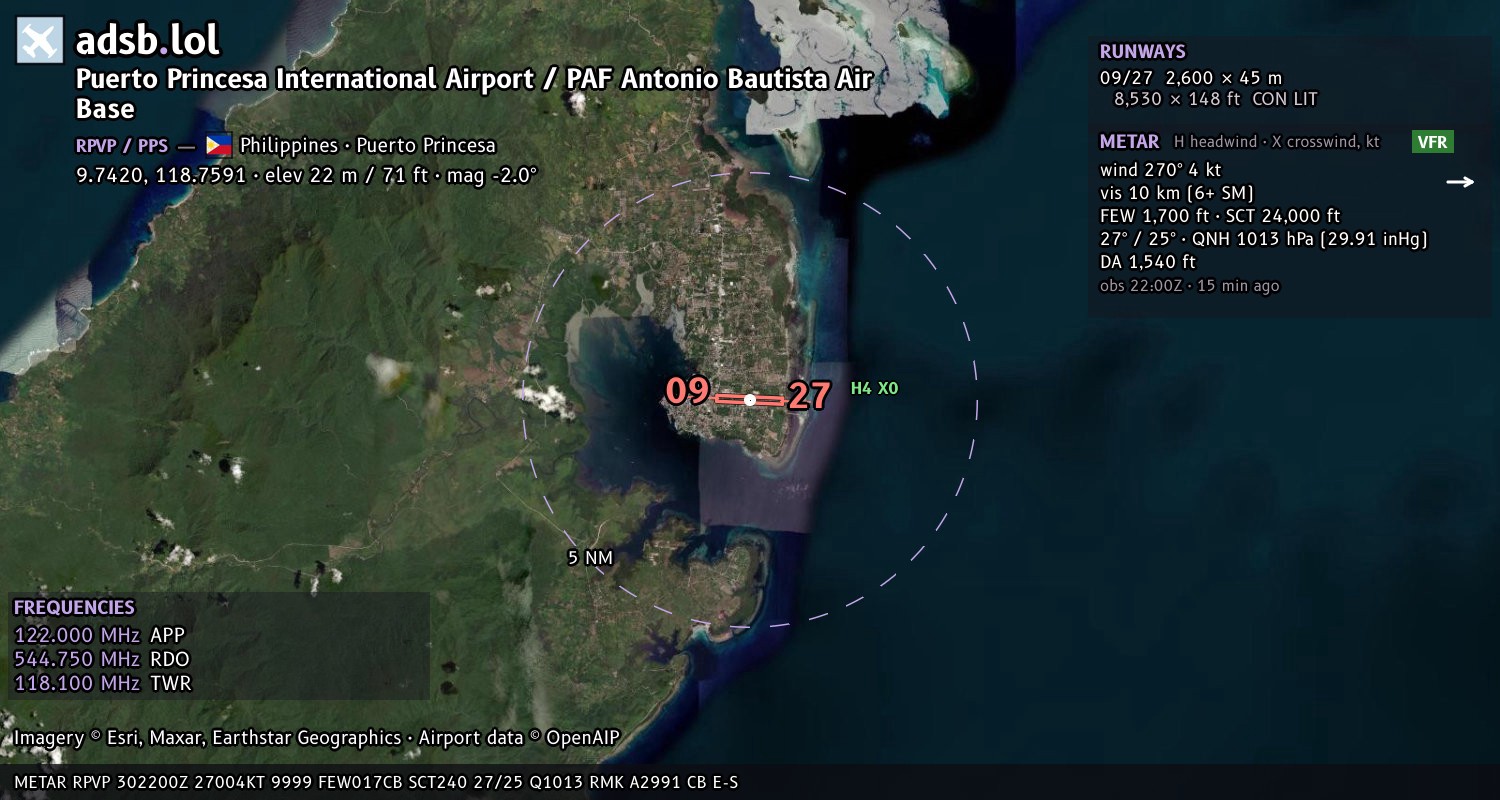Click the Imagery © Esri, Maxar attribution
The width and height of the screenshot is (1500, 800).
point(207,738)
